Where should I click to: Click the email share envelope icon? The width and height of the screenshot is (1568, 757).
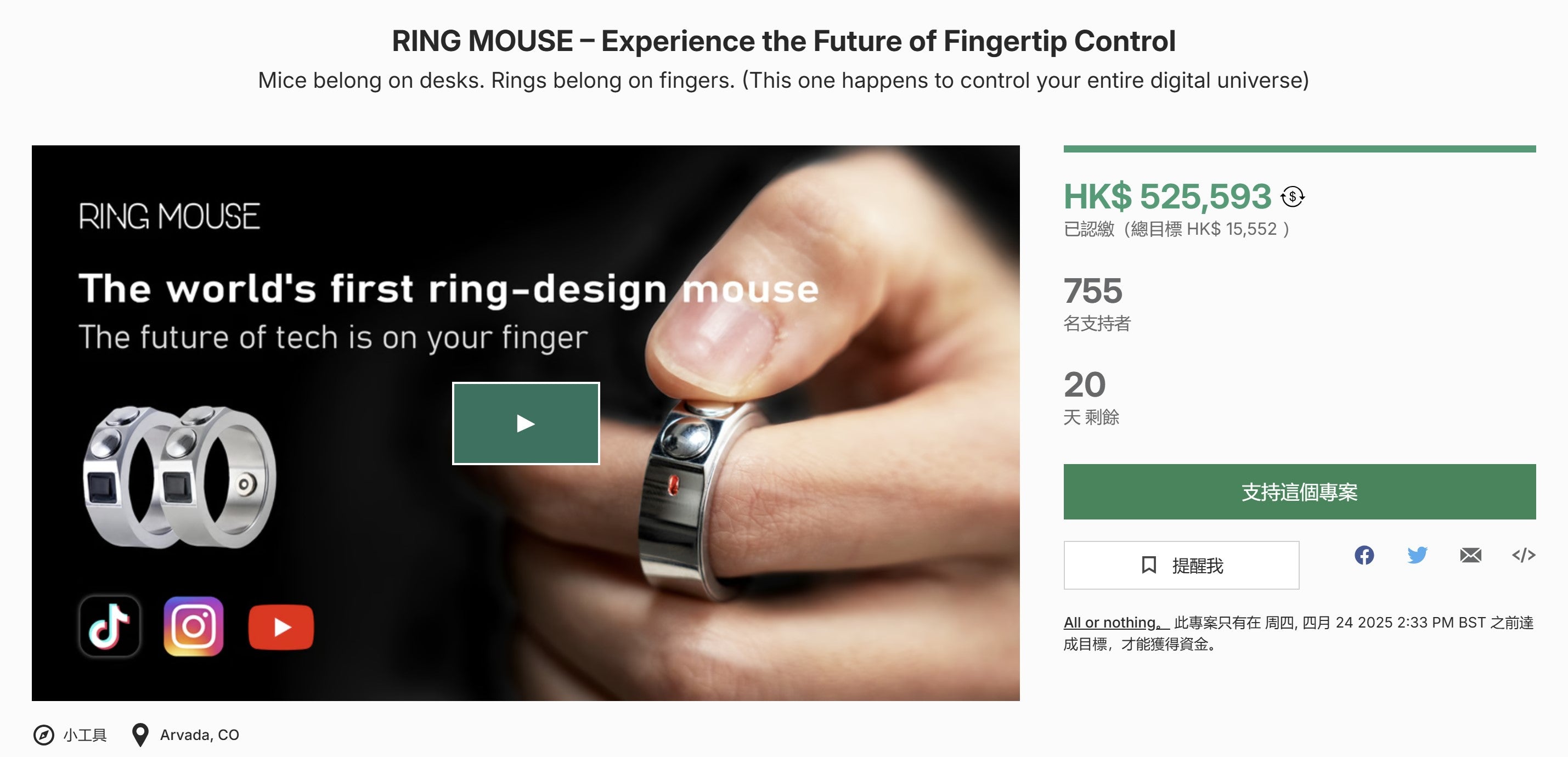pyautogui.click(x=1470, y=555)
